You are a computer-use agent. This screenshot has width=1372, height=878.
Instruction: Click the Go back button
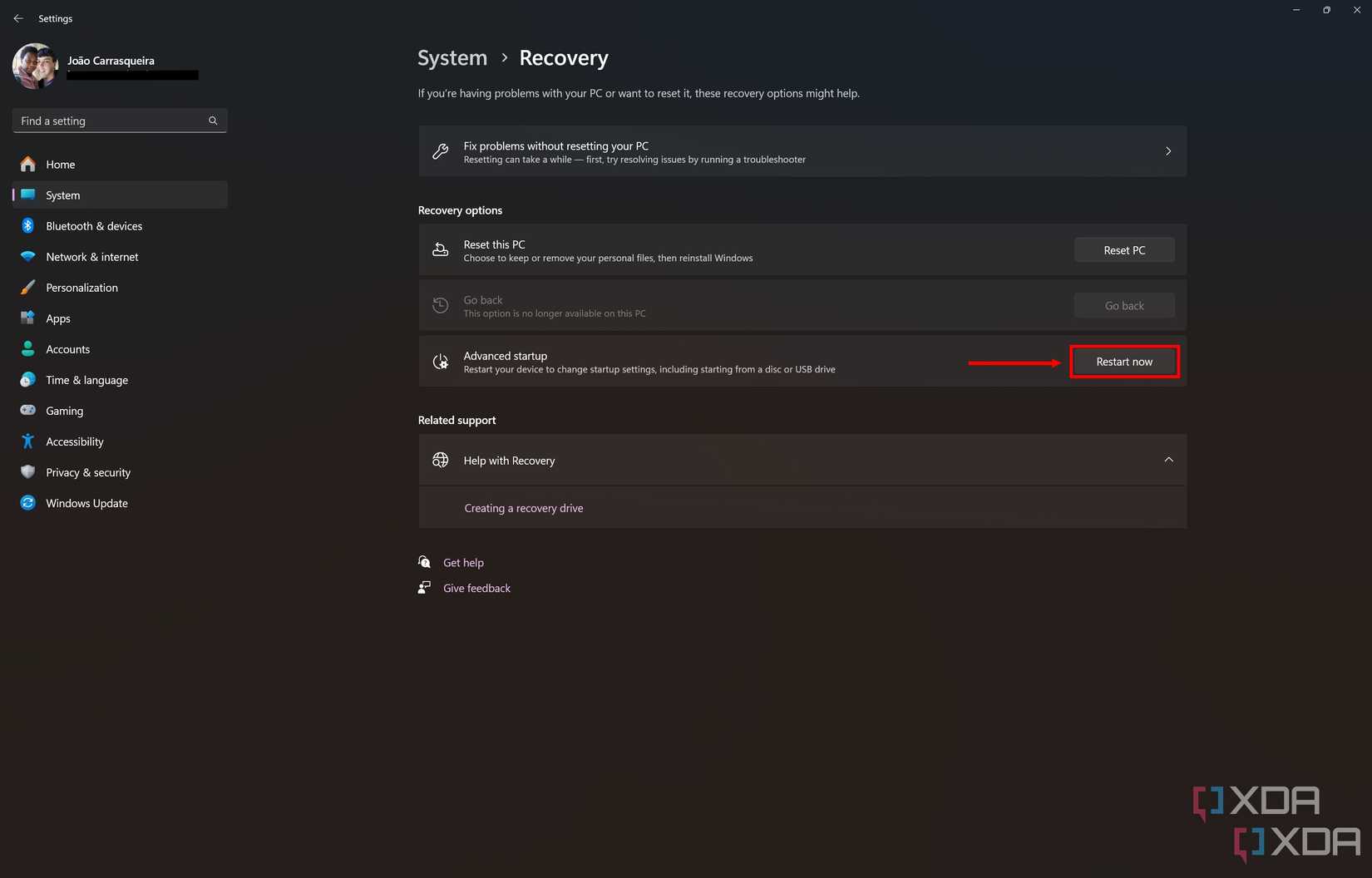pos(1124,306)
